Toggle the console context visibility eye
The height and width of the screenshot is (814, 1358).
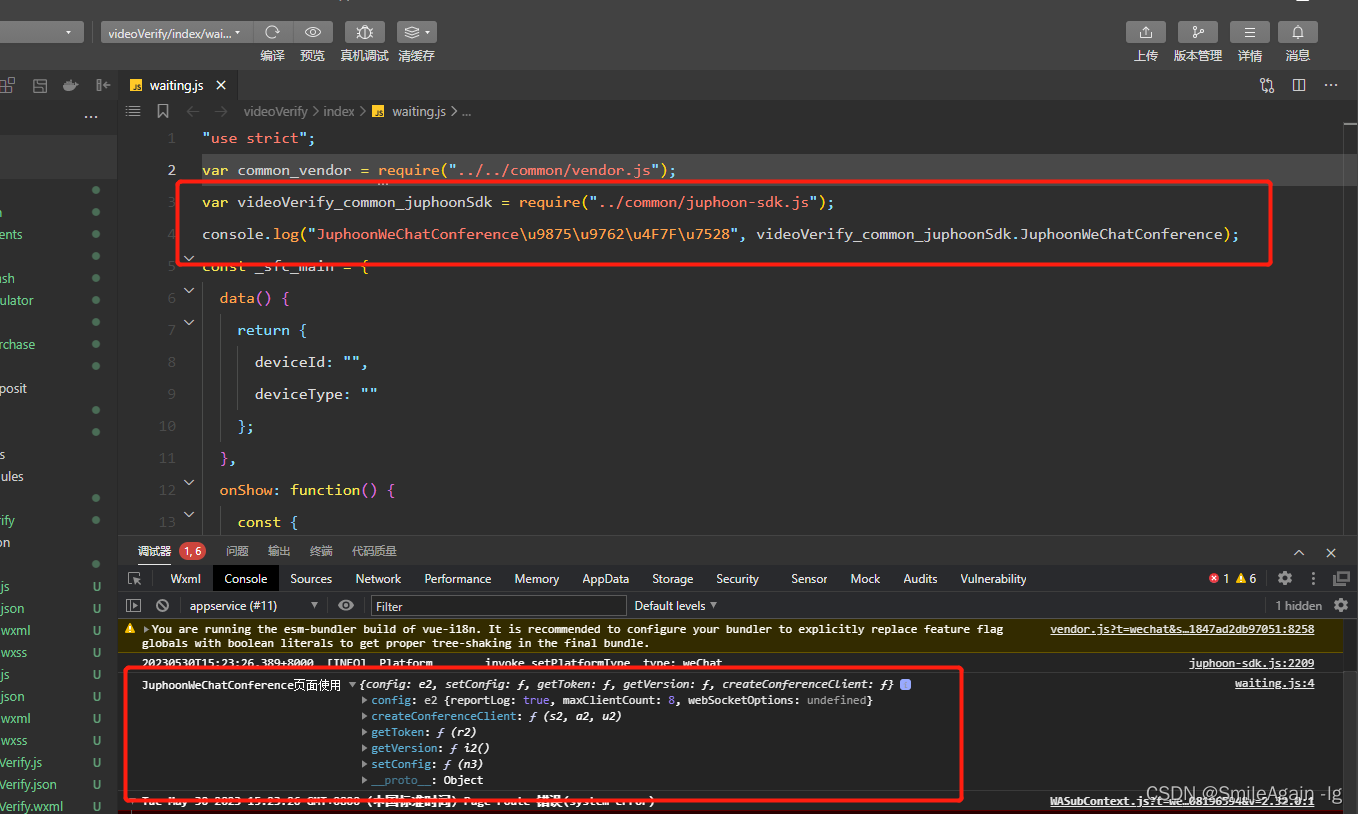(345, 605)
